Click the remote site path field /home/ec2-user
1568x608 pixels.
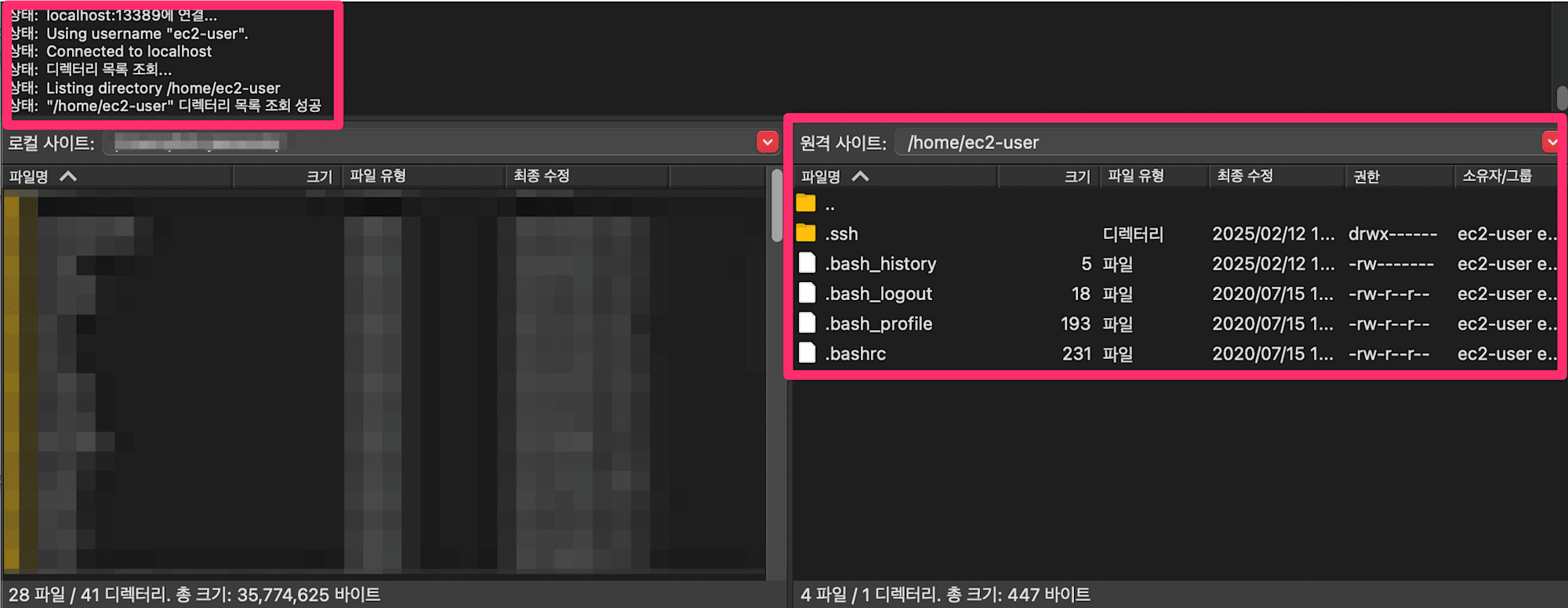coord(1217,143)
